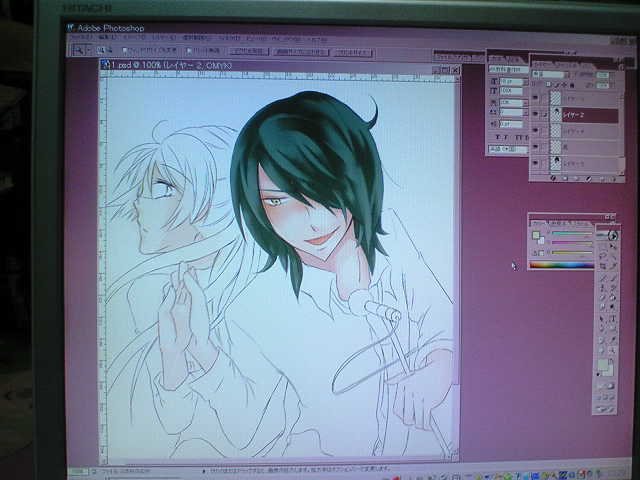The width and height of the screenshot is (640, 480).
Task: Select the Path Selection tool in the toolbox
Action: click(x=603, y=318)
